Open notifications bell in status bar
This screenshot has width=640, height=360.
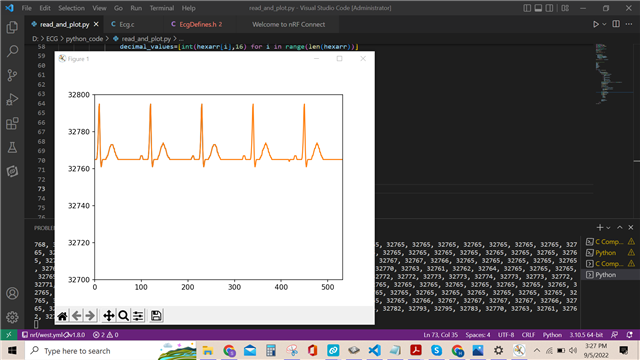pos(629,335)
